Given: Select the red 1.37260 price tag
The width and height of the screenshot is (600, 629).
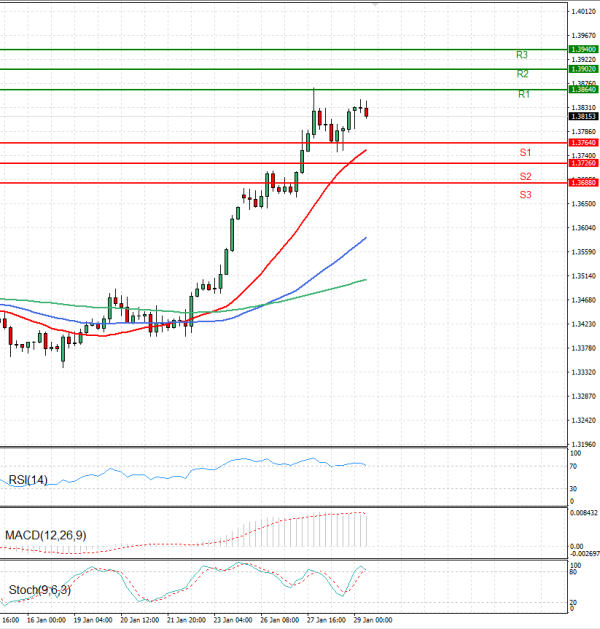Looking at the screenshot, I should pos(583,163).
